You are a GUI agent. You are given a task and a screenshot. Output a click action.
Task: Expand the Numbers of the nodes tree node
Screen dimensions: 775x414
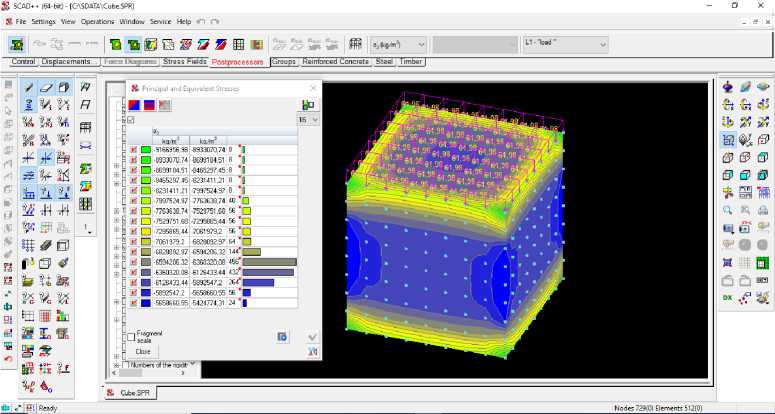pyautogui.click(x=117, y=365)
